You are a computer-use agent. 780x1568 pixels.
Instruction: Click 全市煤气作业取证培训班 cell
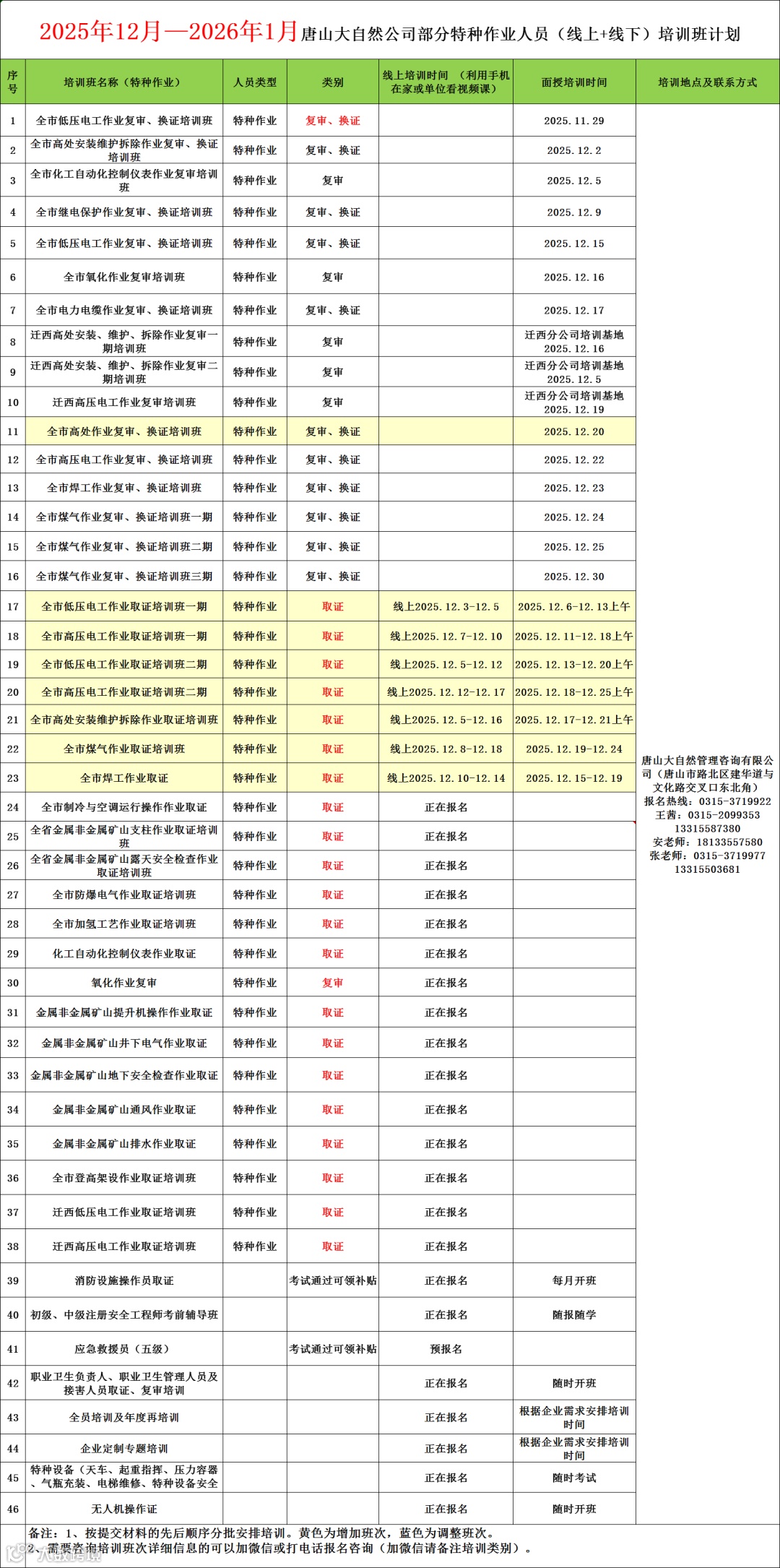124,749
